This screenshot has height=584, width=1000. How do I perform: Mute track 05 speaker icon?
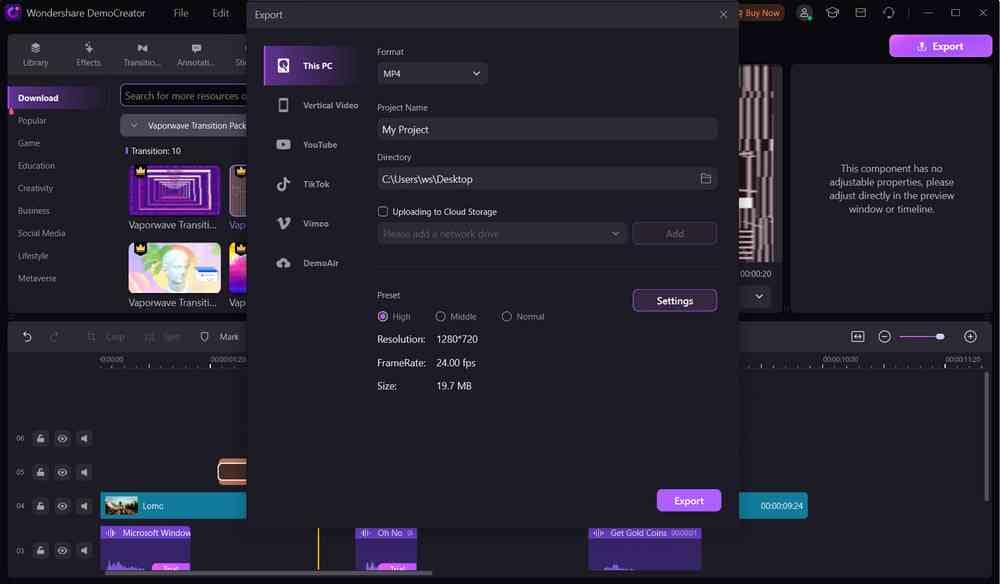(x=84, y=472)
